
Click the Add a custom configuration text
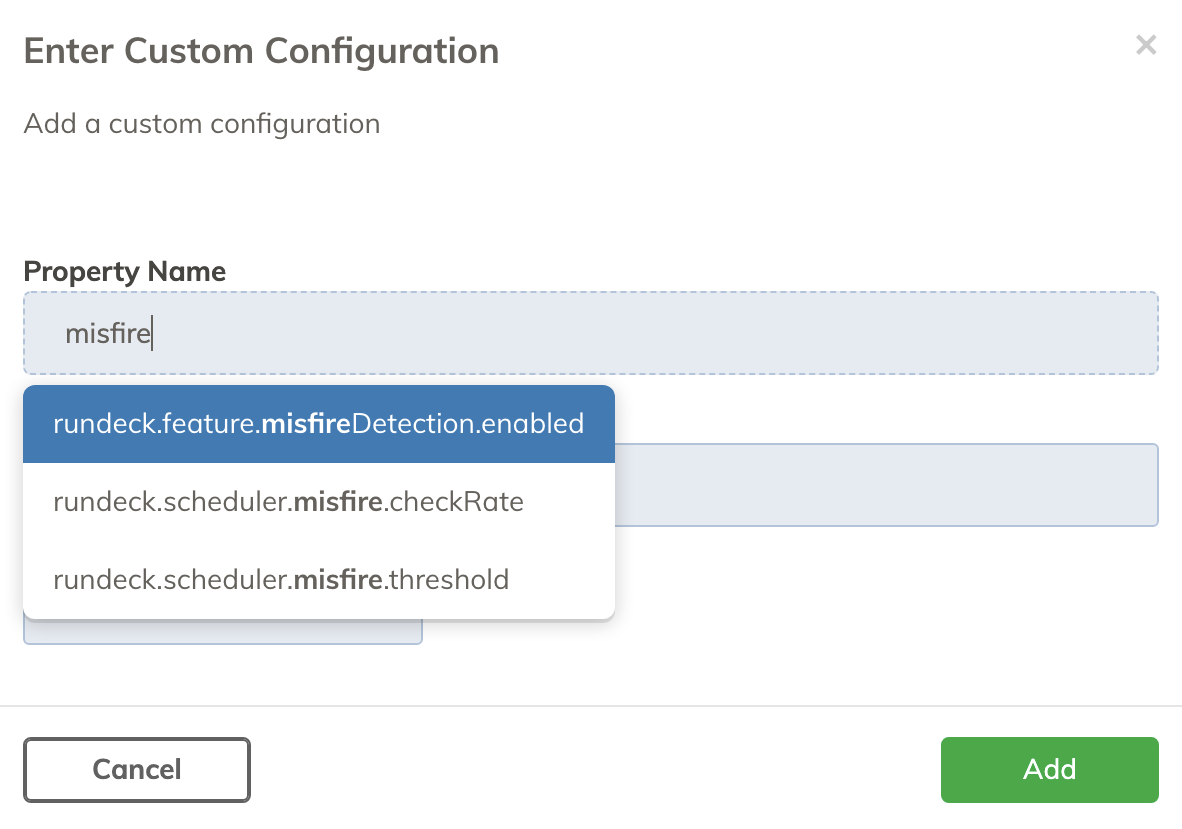tap(201, 123)
